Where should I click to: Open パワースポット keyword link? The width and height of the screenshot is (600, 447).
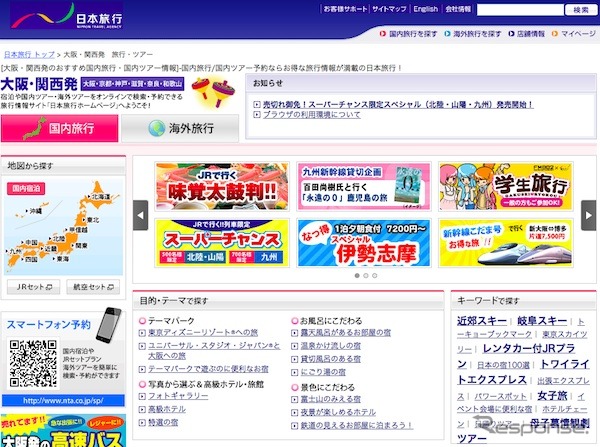pyautogui.click(x=501, y=396)
